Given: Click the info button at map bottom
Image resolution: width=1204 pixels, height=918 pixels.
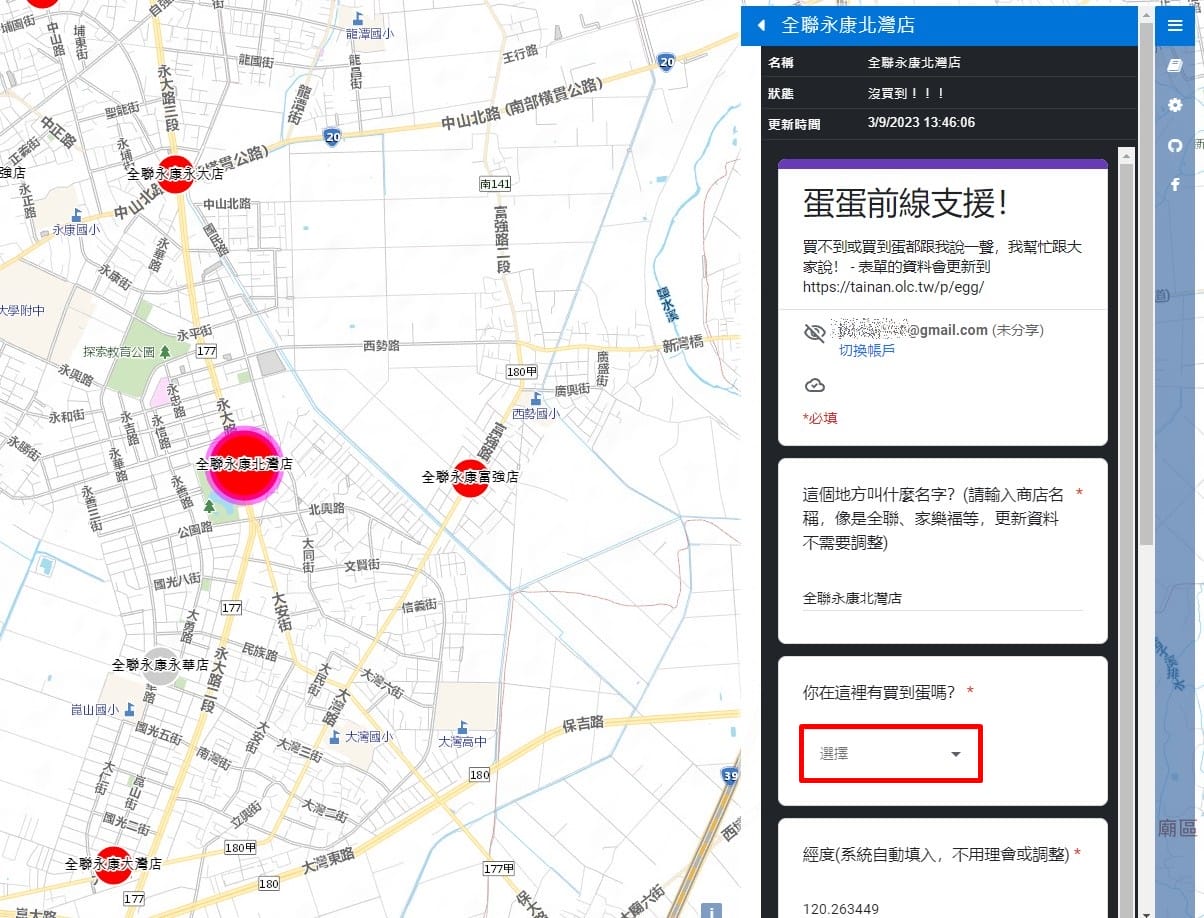Looking at the screenshot, I should 711,911.
